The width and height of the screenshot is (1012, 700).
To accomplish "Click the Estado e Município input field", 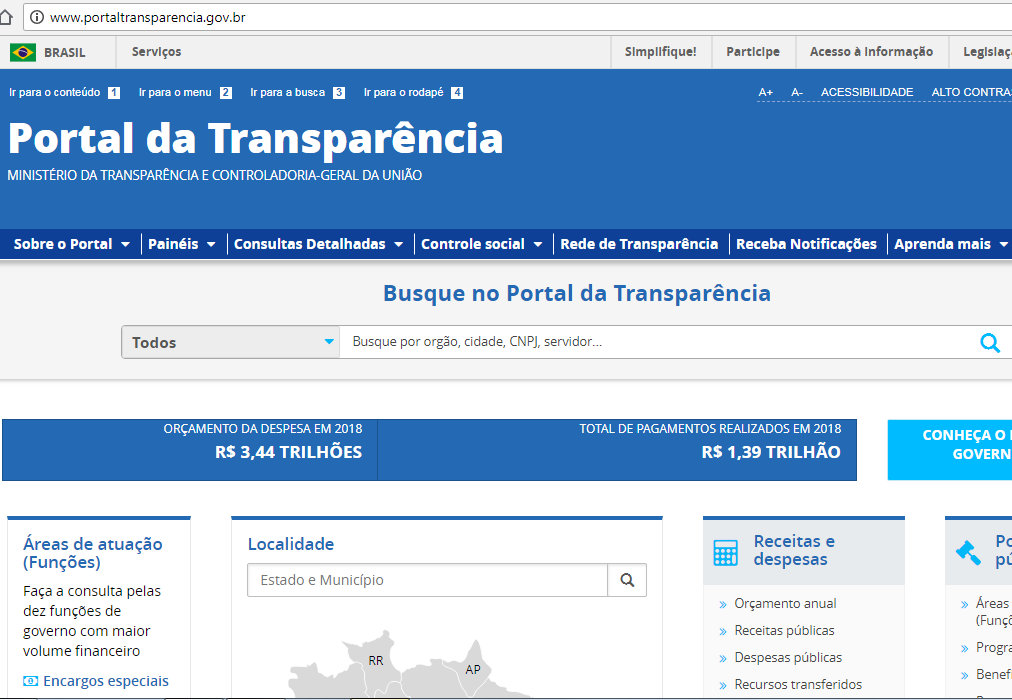I will click(427, 580).
